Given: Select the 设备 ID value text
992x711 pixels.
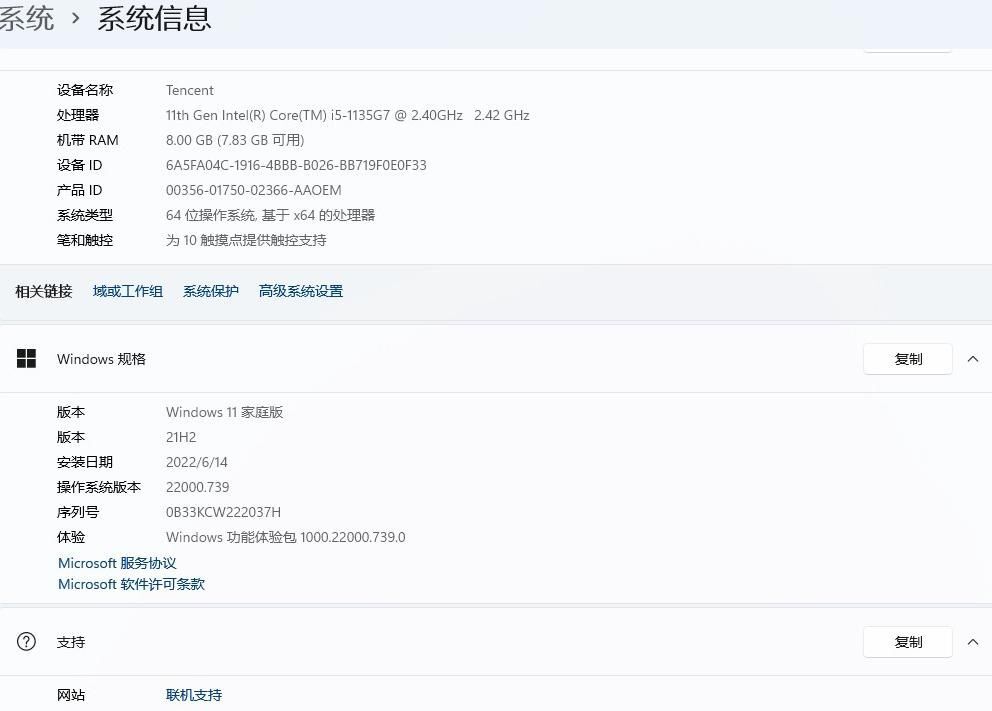Looking at the screenshot, I should point(296,165).
